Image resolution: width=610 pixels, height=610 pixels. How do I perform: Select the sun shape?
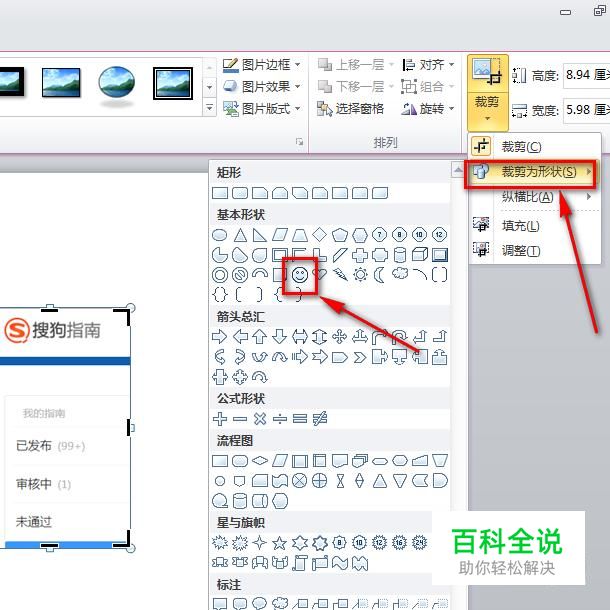click(360, 275)
